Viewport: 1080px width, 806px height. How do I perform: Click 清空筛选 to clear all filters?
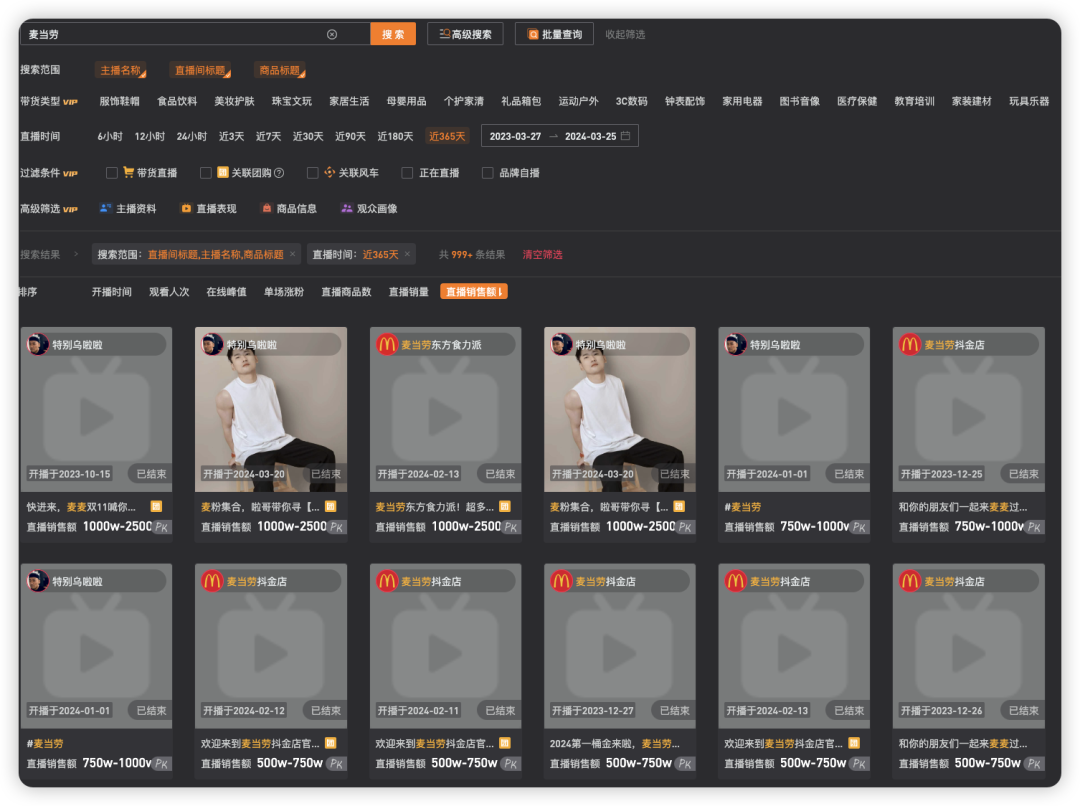point(542,255)
